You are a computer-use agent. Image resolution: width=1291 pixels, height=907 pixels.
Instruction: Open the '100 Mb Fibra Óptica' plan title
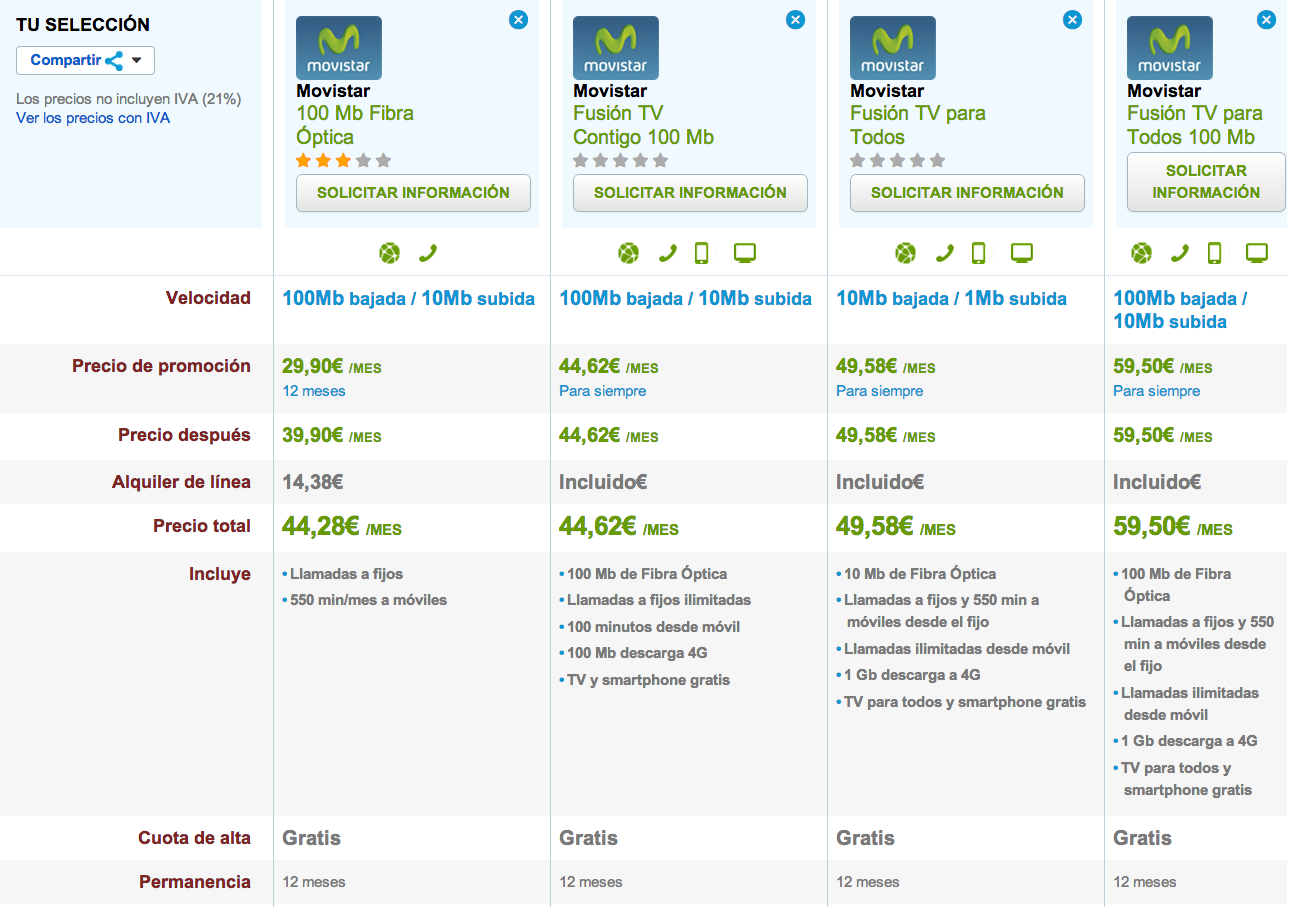[355, 125]
